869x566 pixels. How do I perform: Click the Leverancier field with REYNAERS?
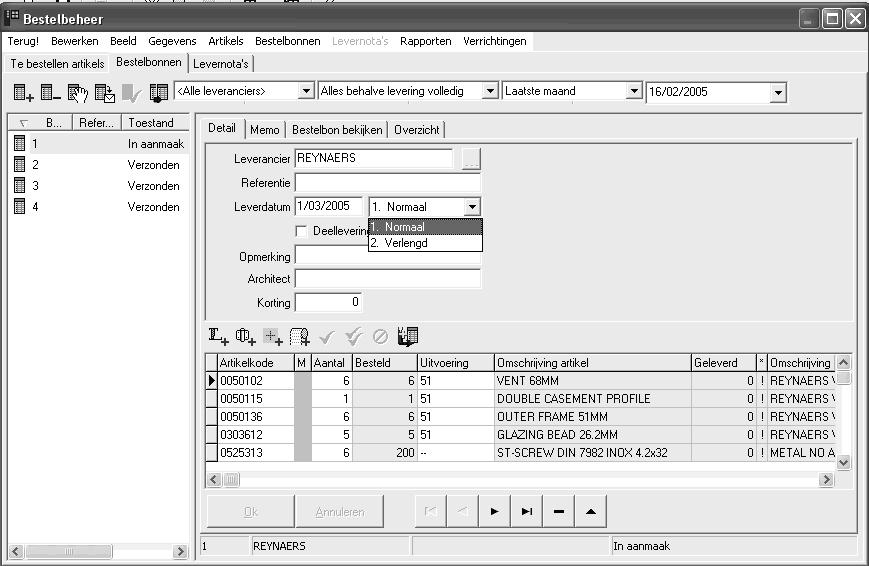point(374,159)
